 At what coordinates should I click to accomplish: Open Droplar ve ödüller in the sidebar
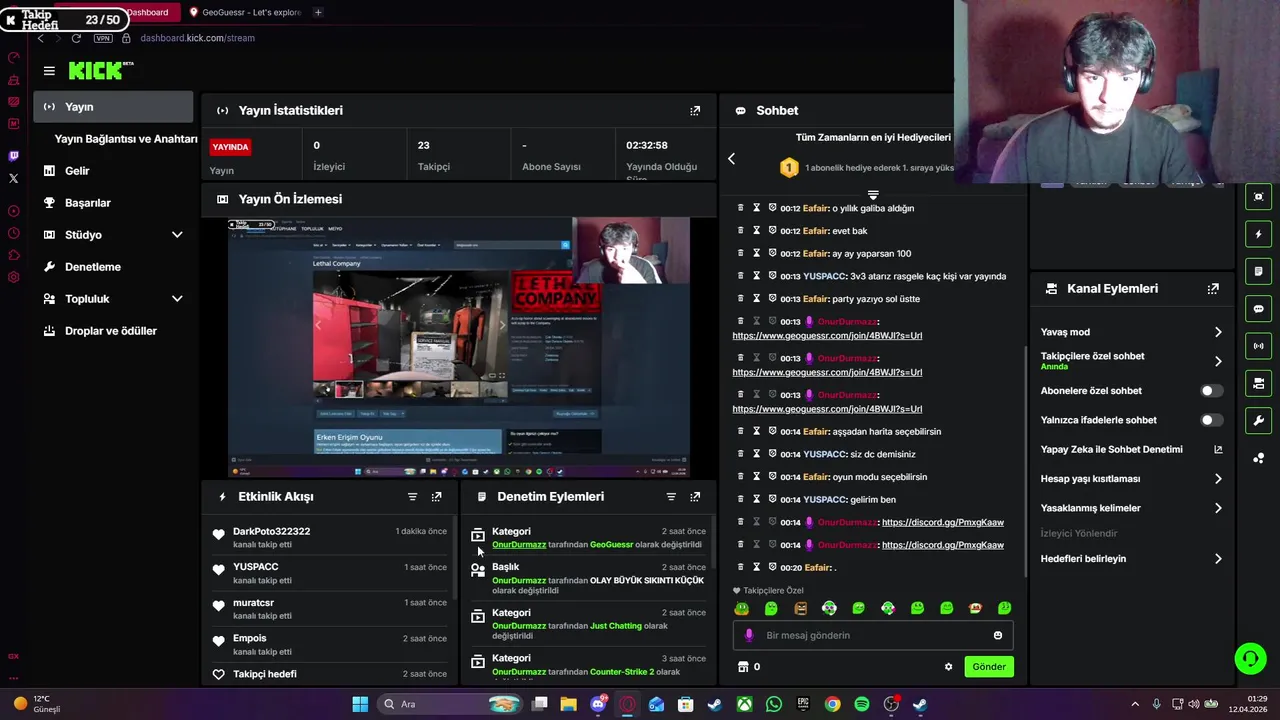tap(113, 331)
